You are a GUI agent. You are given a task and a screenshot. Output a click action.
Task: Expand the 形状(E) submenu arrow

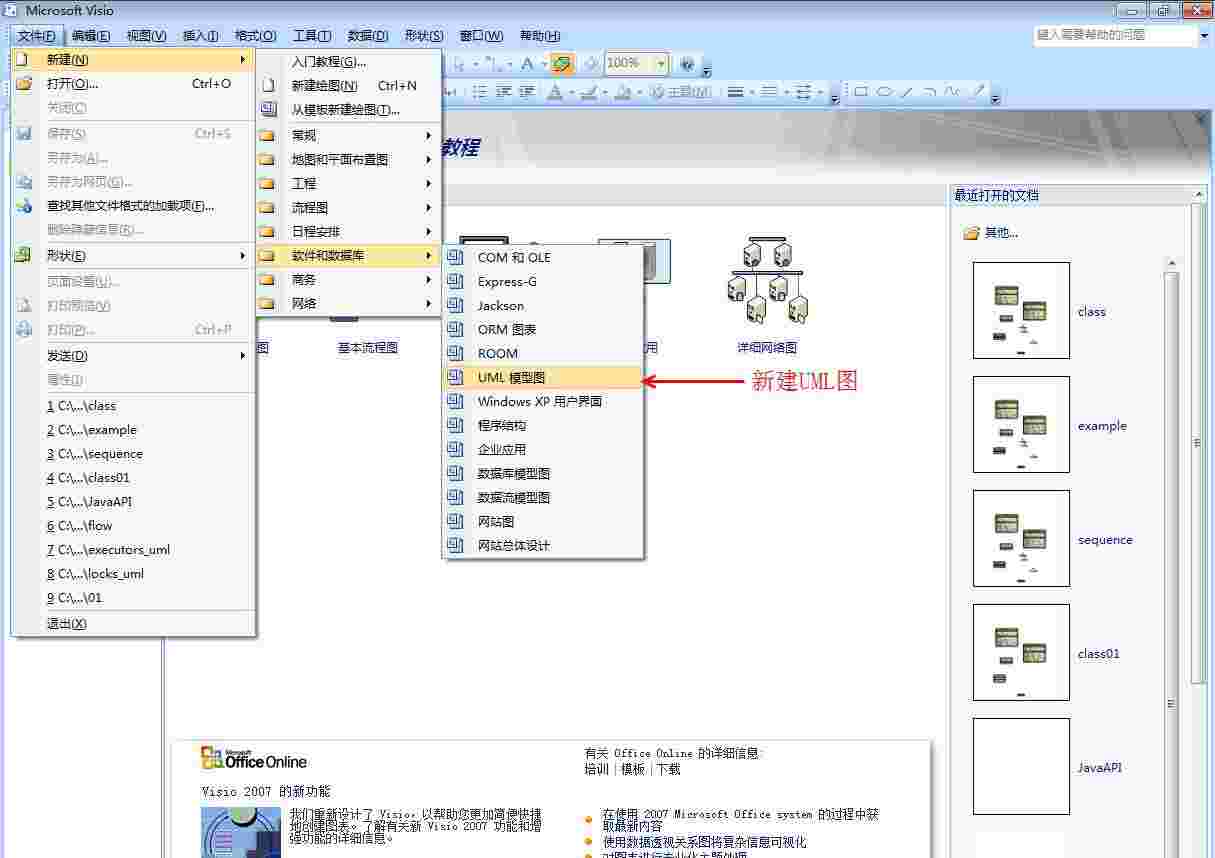pyautogui.click(x=242, y=256)
